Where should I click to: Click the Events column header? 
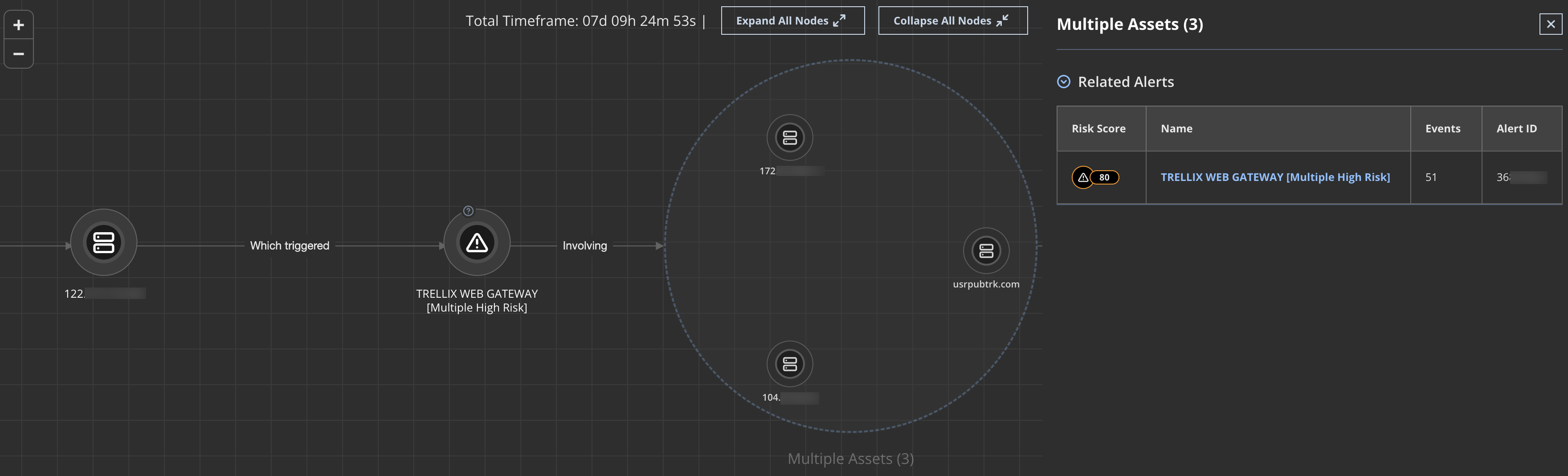[1446, 128]
